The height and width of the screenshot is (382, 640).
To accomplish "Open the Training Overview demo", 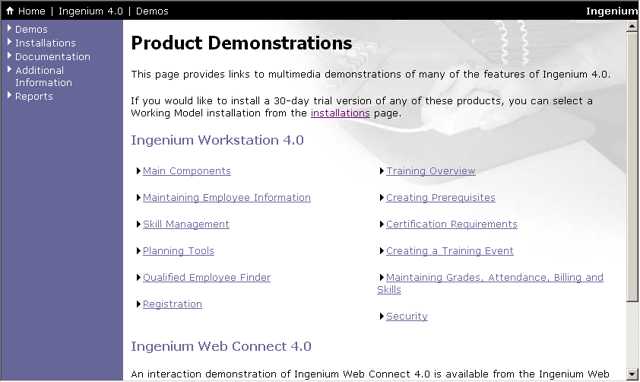I will [431, 171].
